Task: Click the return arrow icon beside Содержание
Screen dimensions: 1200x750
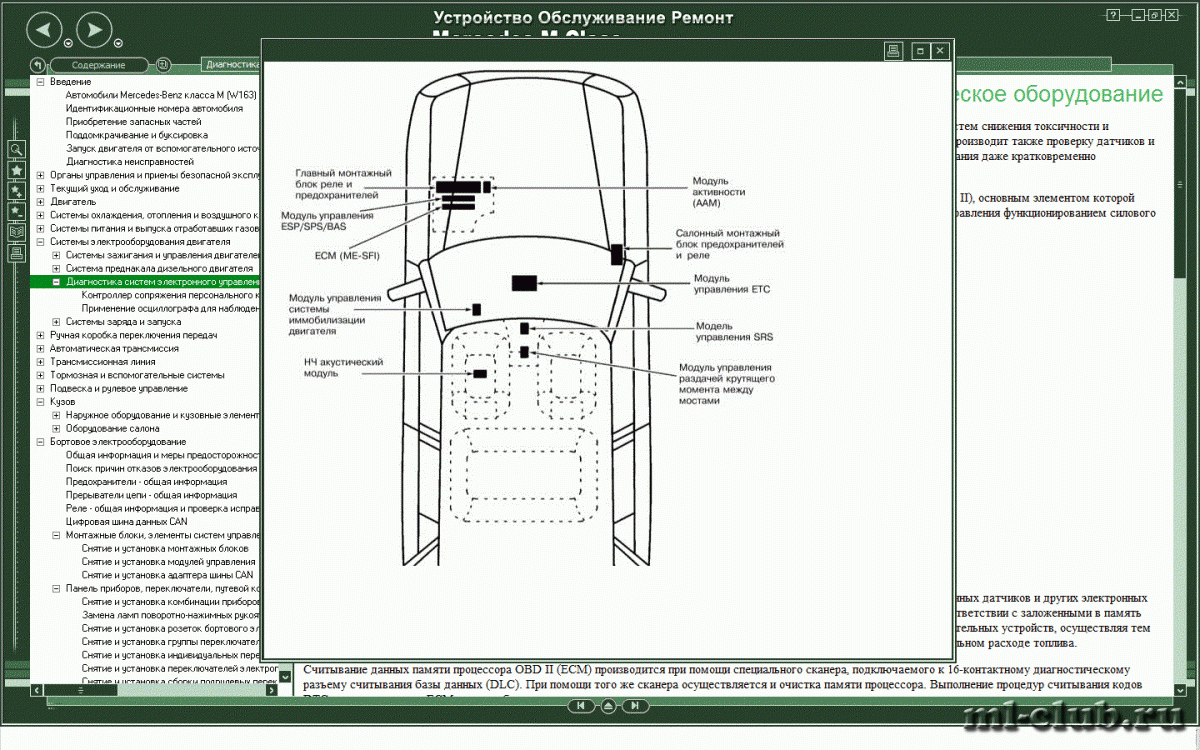Action: point(38,65)
